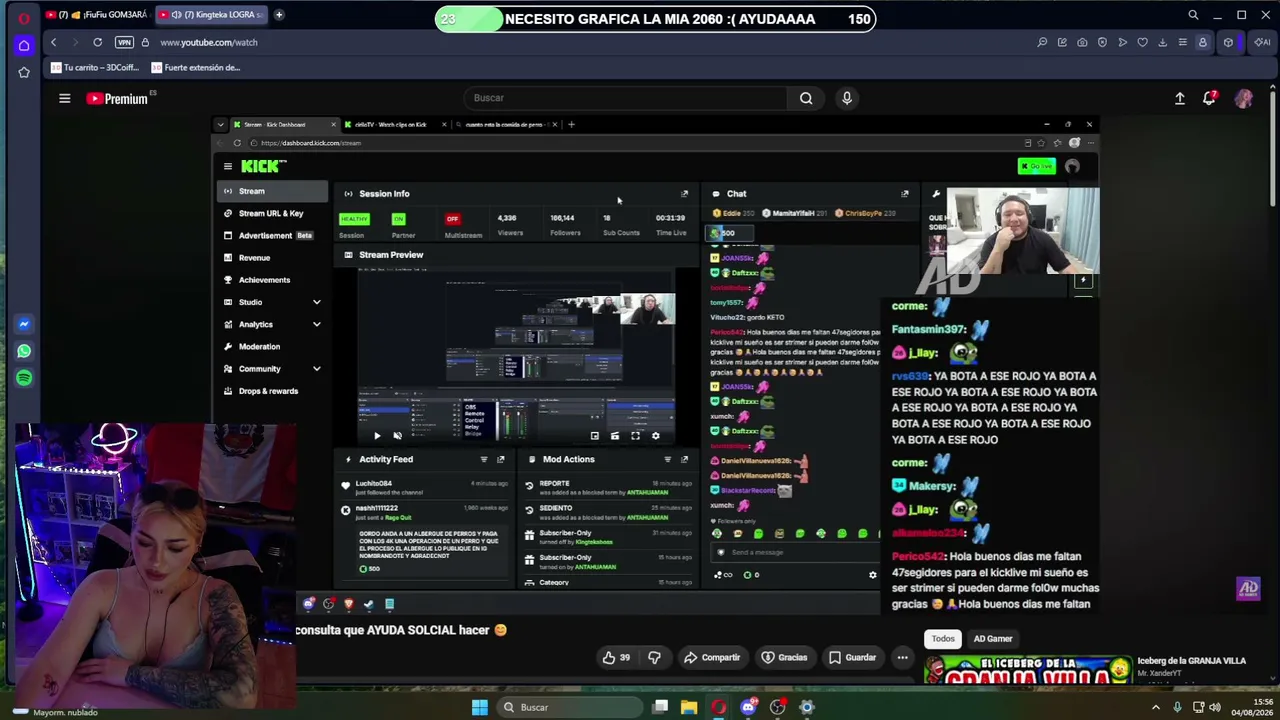The image size is (1280, 720).
Task: Unmute the Kick stream preview
Action: coord(397,436)
